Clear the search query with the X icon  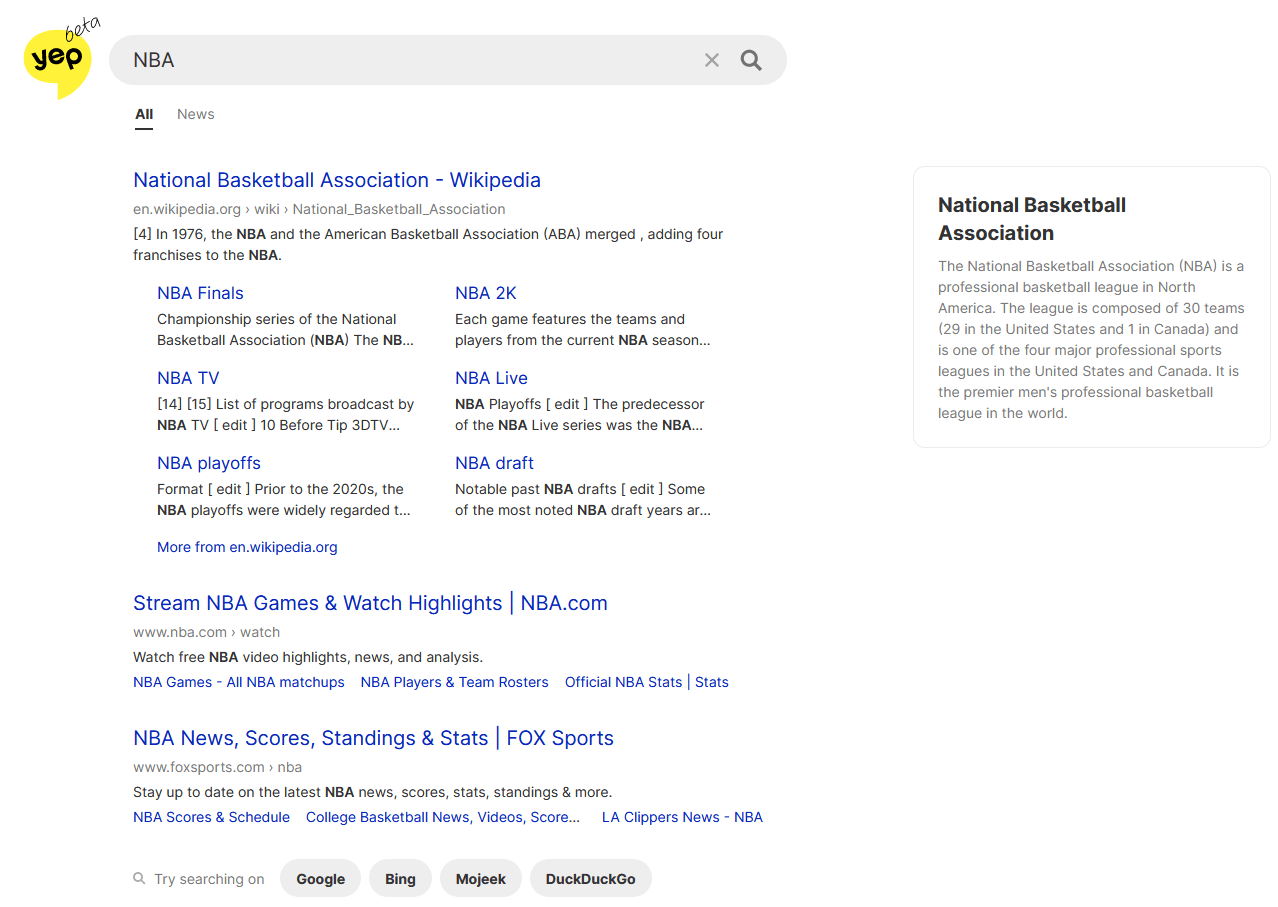click(712, 60)
